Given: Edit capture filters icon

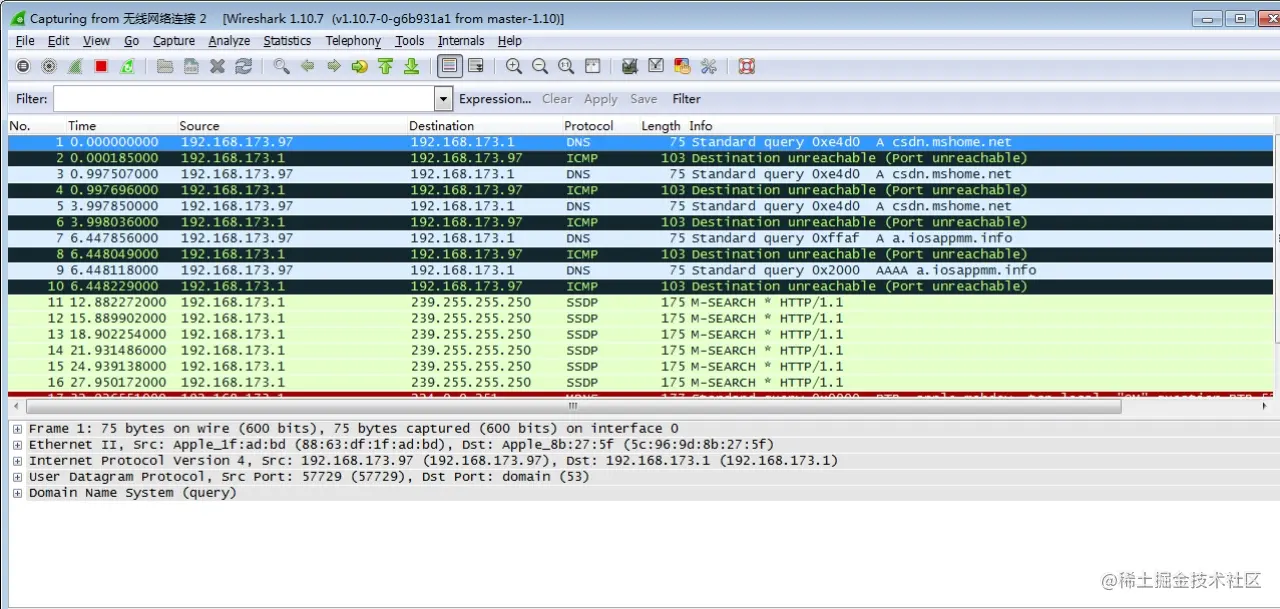Looking at the screenshot, I should click(630, 66).
